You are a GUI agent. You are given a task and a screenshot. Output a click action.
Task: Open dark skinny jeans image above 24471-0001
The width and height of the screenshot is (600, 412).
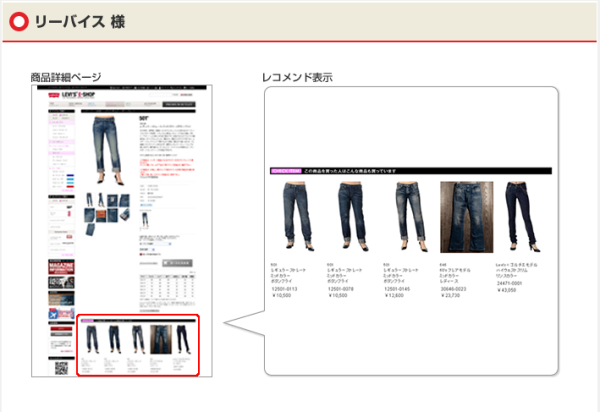coord(522,216)
